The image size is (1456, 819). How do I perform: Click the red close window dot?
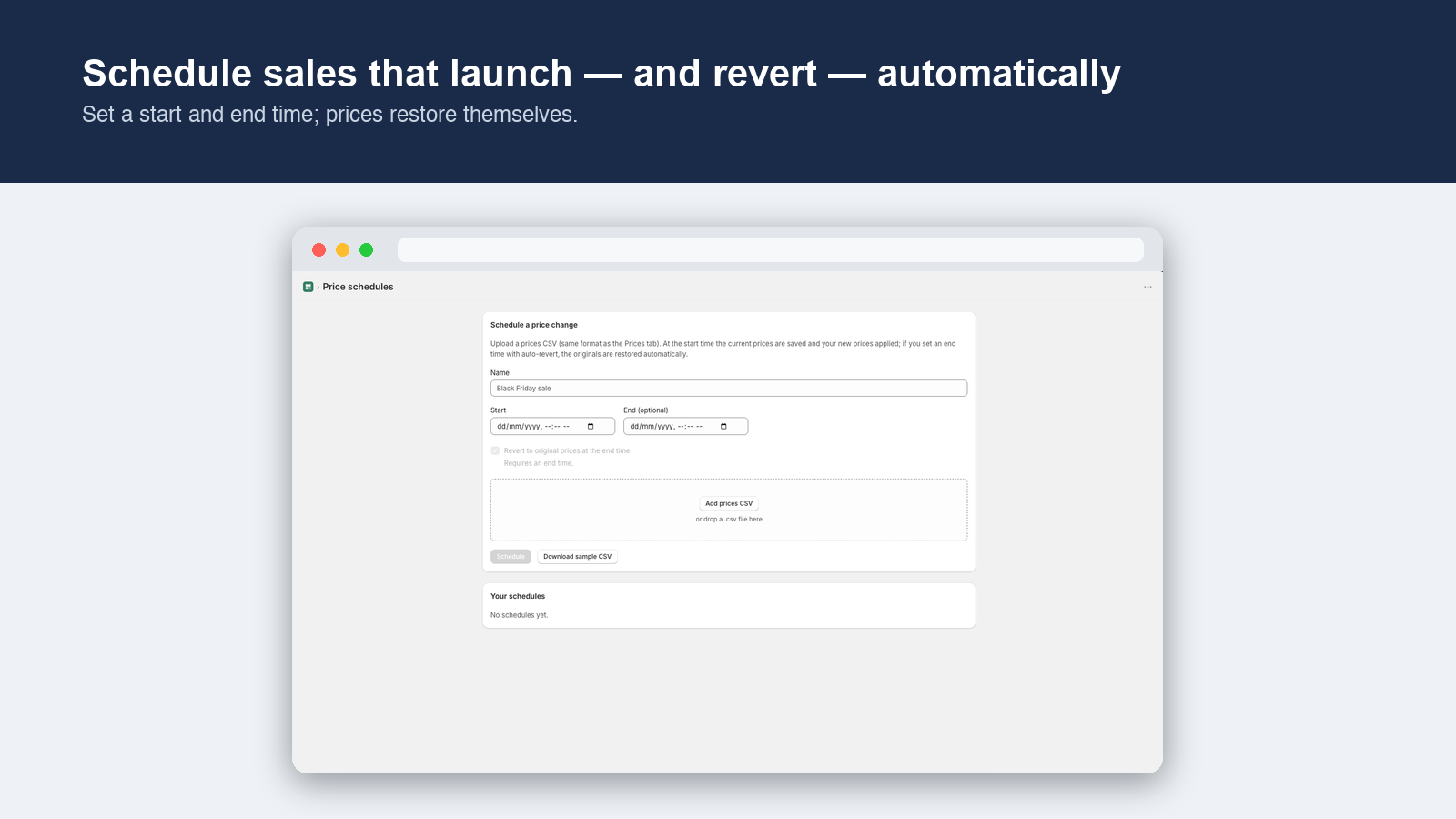[x=318, y=249]
